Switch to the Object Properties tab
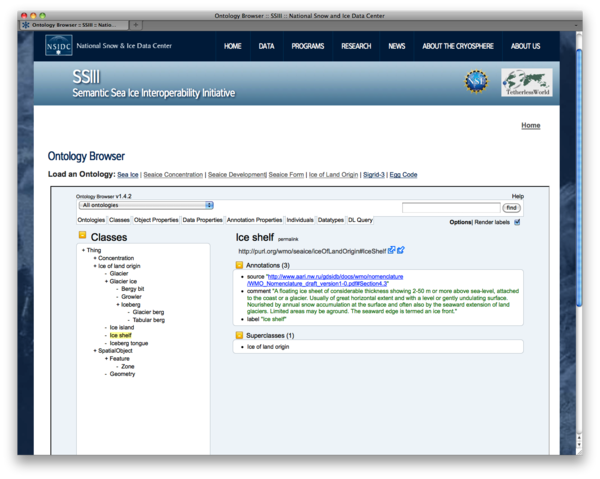 pos(156,220)
